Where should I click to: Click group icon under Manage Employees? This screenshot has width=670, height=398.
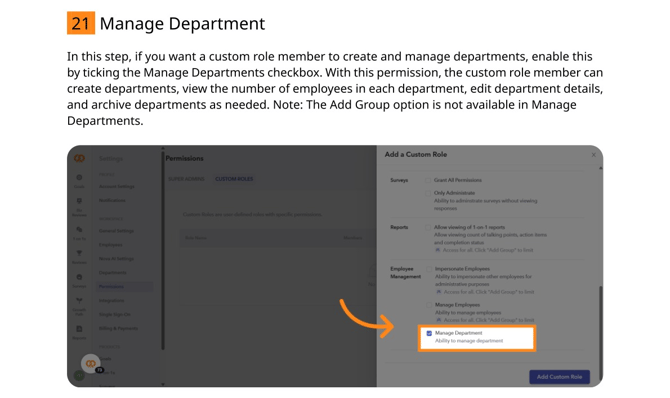coord(438,320)
